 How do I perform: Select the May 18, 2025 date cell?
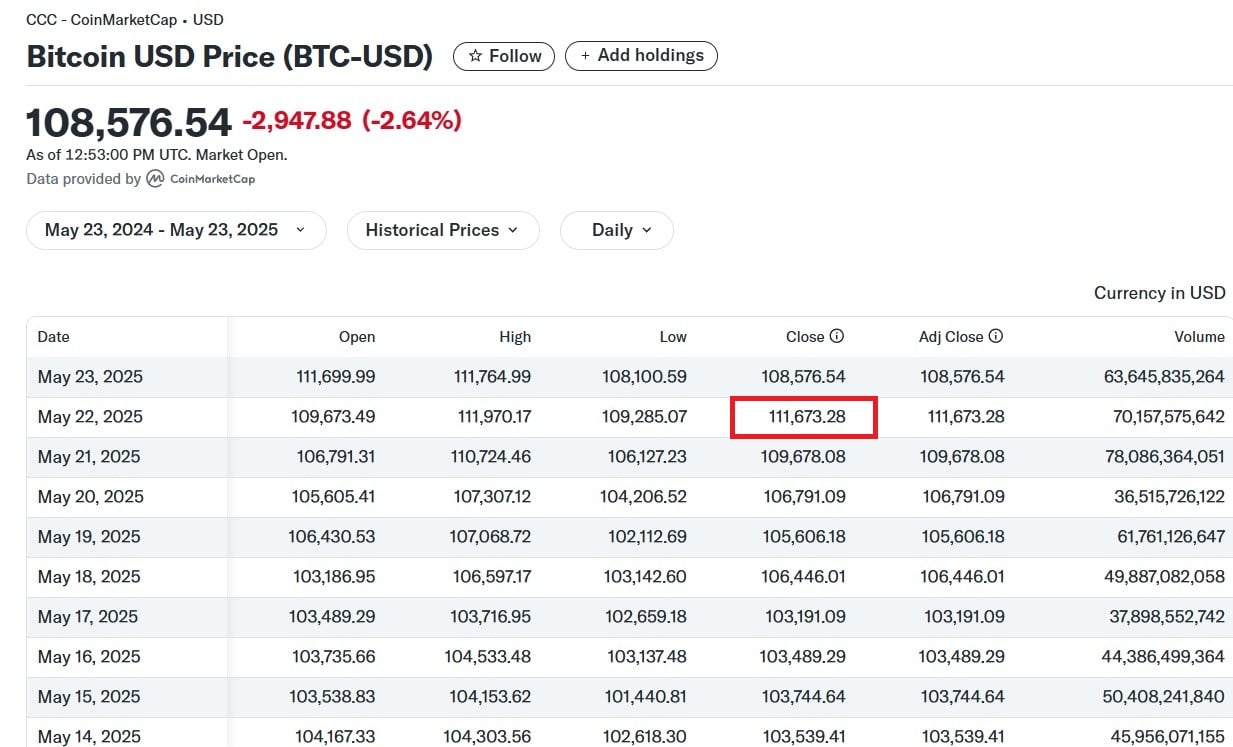(x=90, y=577)
